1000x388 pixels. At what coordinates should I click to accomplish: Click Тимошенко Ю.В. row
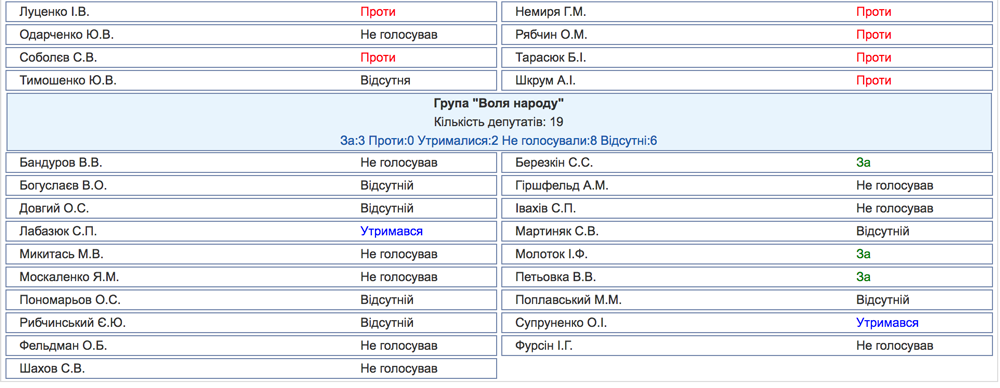[x=251, y=81]
